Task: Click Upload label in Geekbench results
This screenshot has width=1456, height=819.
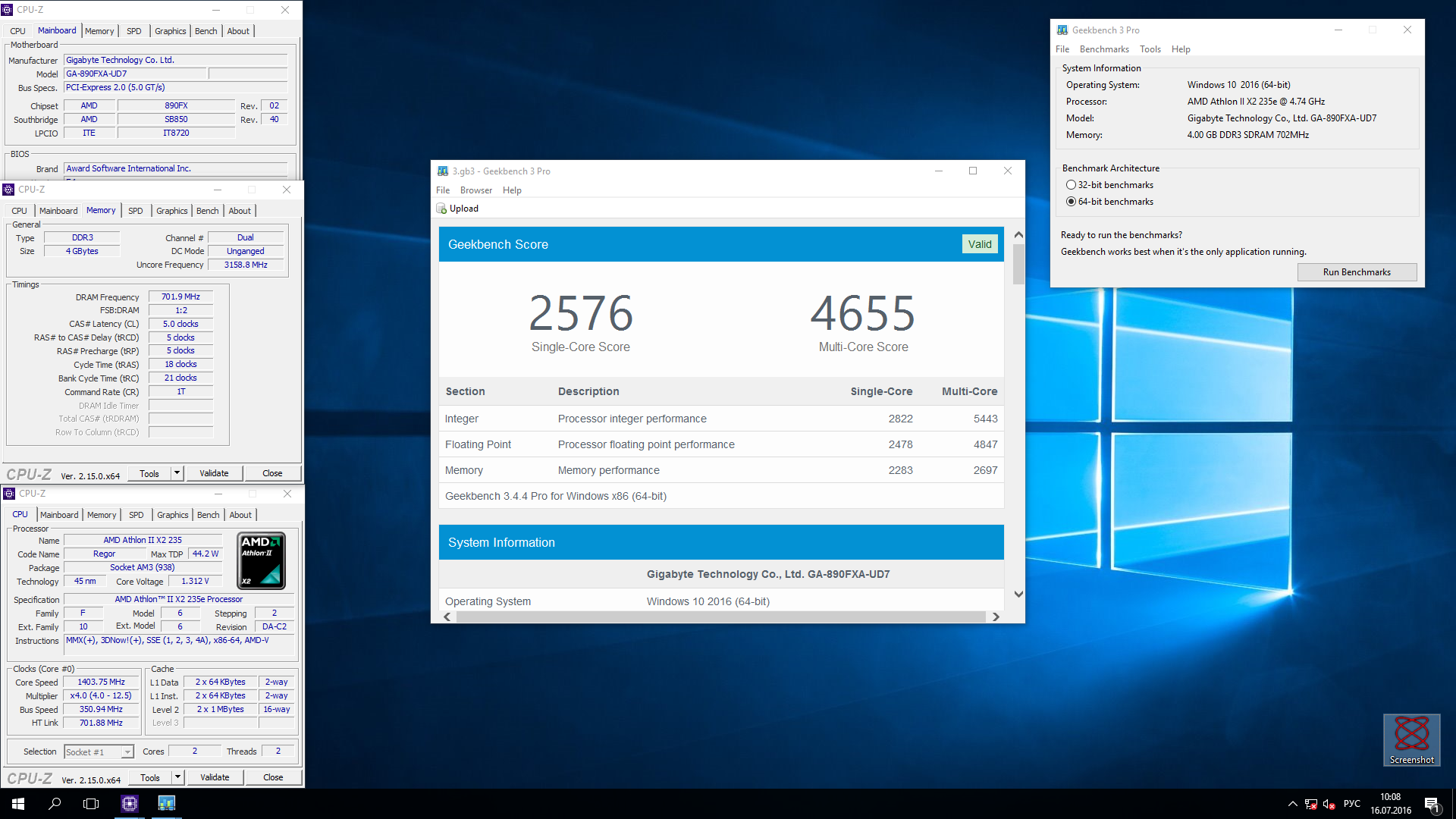Action: point(464,209)
